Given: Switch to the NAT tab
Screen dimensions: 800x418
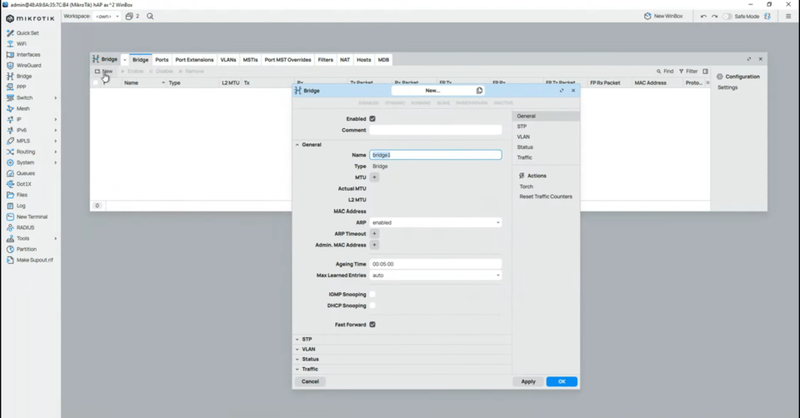Looking at the screenshot, I should (x=345, y=60).
